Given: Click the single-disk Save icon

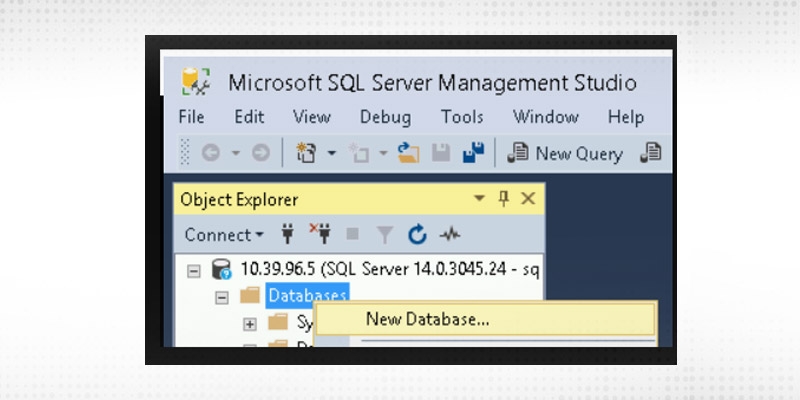Looking at the screenshot, I should point(441,153).
